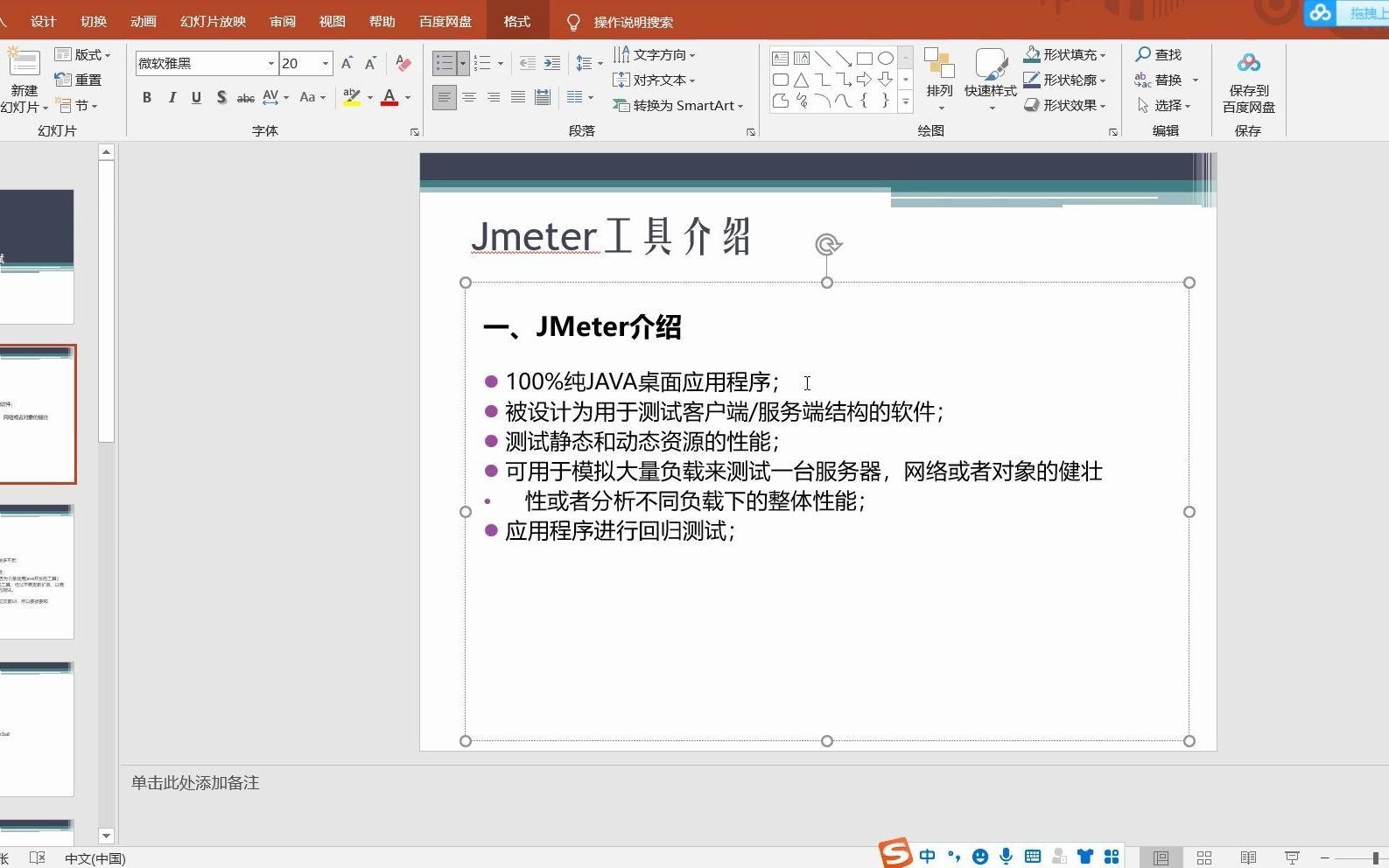
Task: Open line spacing options
Action: tap(589, 63)
